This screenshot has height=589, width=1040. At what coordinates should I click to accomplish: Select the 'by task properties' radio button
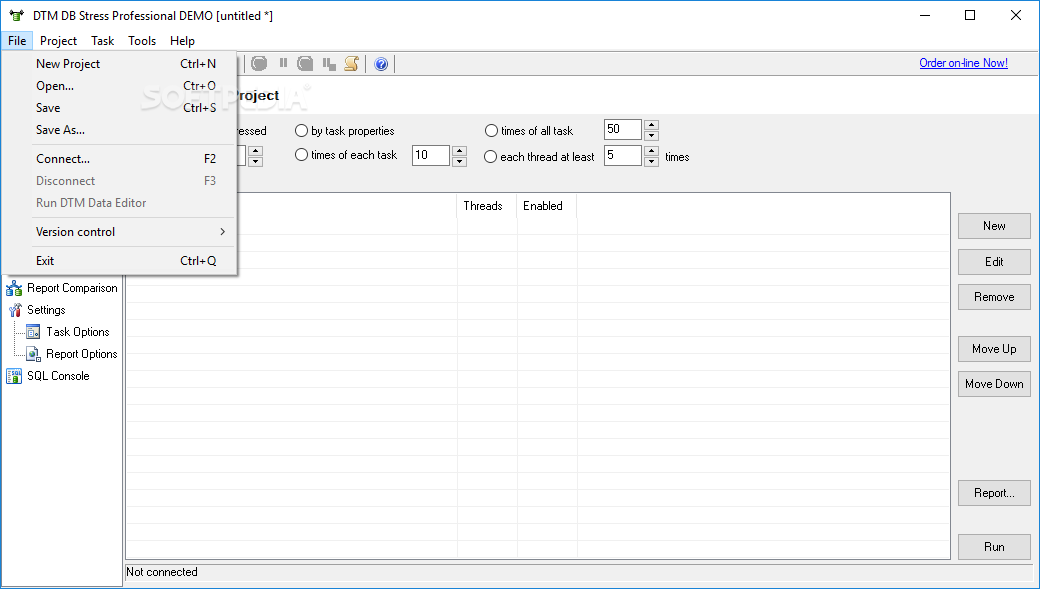[x=301, y=131]
